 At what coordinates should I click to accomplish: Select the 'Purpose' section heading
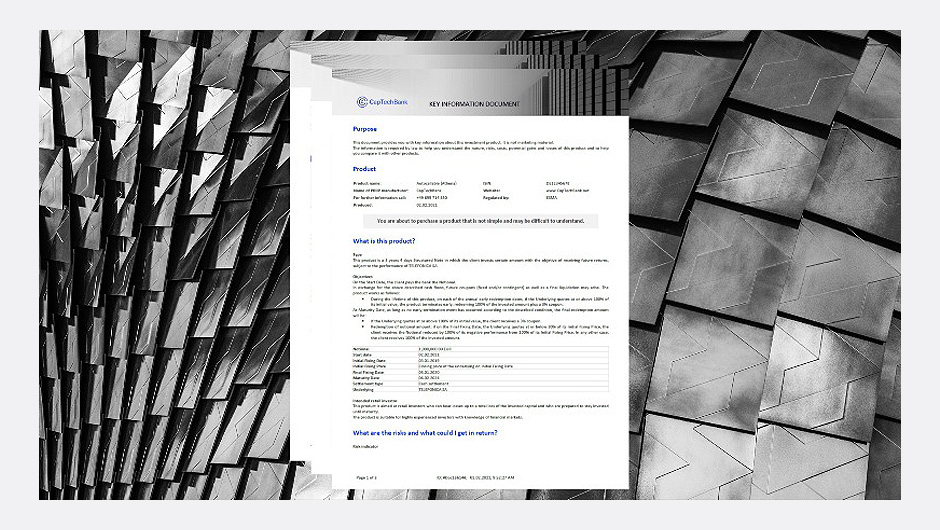coord(364,129)
